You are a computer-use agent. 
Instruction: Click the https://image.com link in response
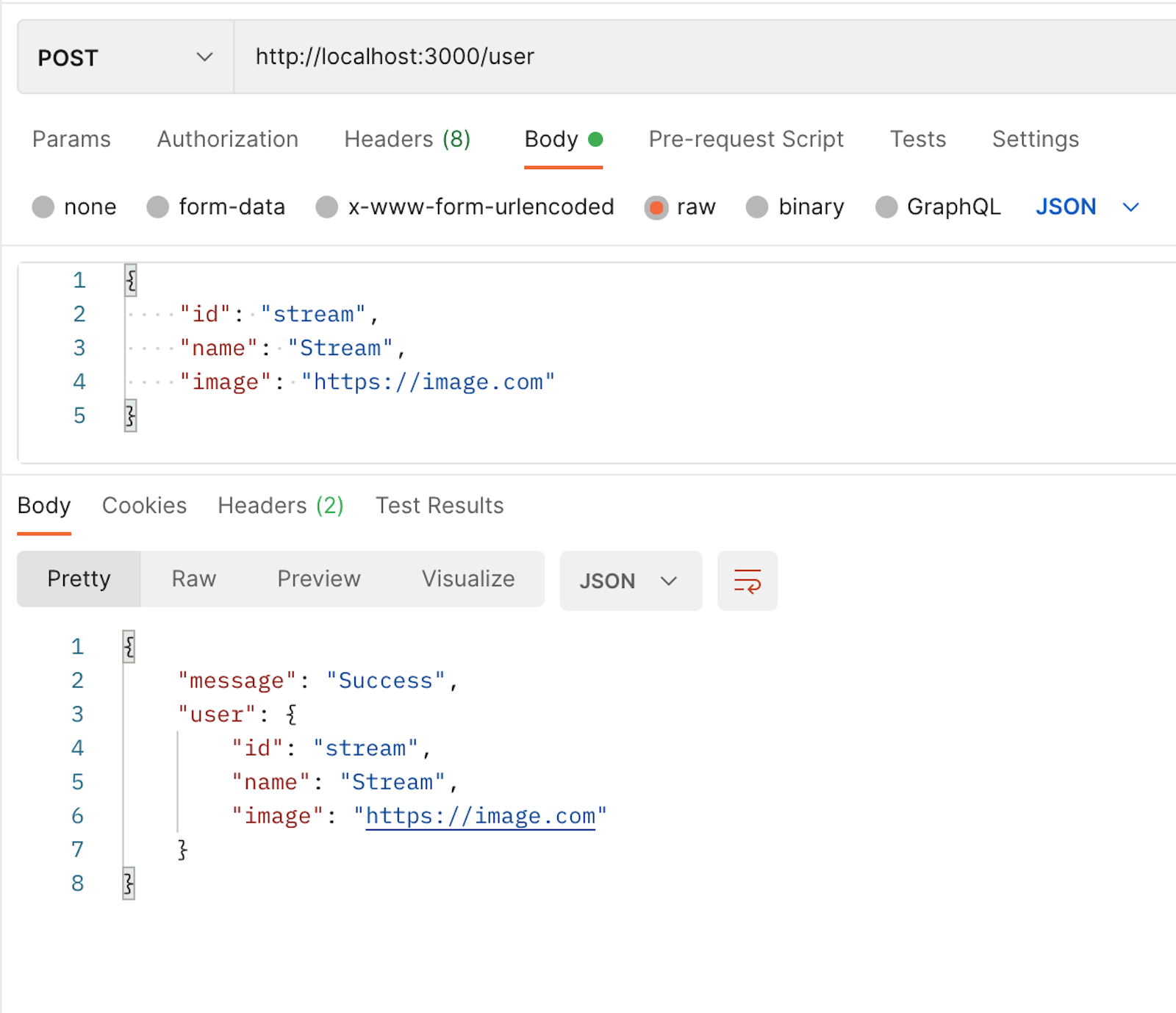(x=481, y=816)
